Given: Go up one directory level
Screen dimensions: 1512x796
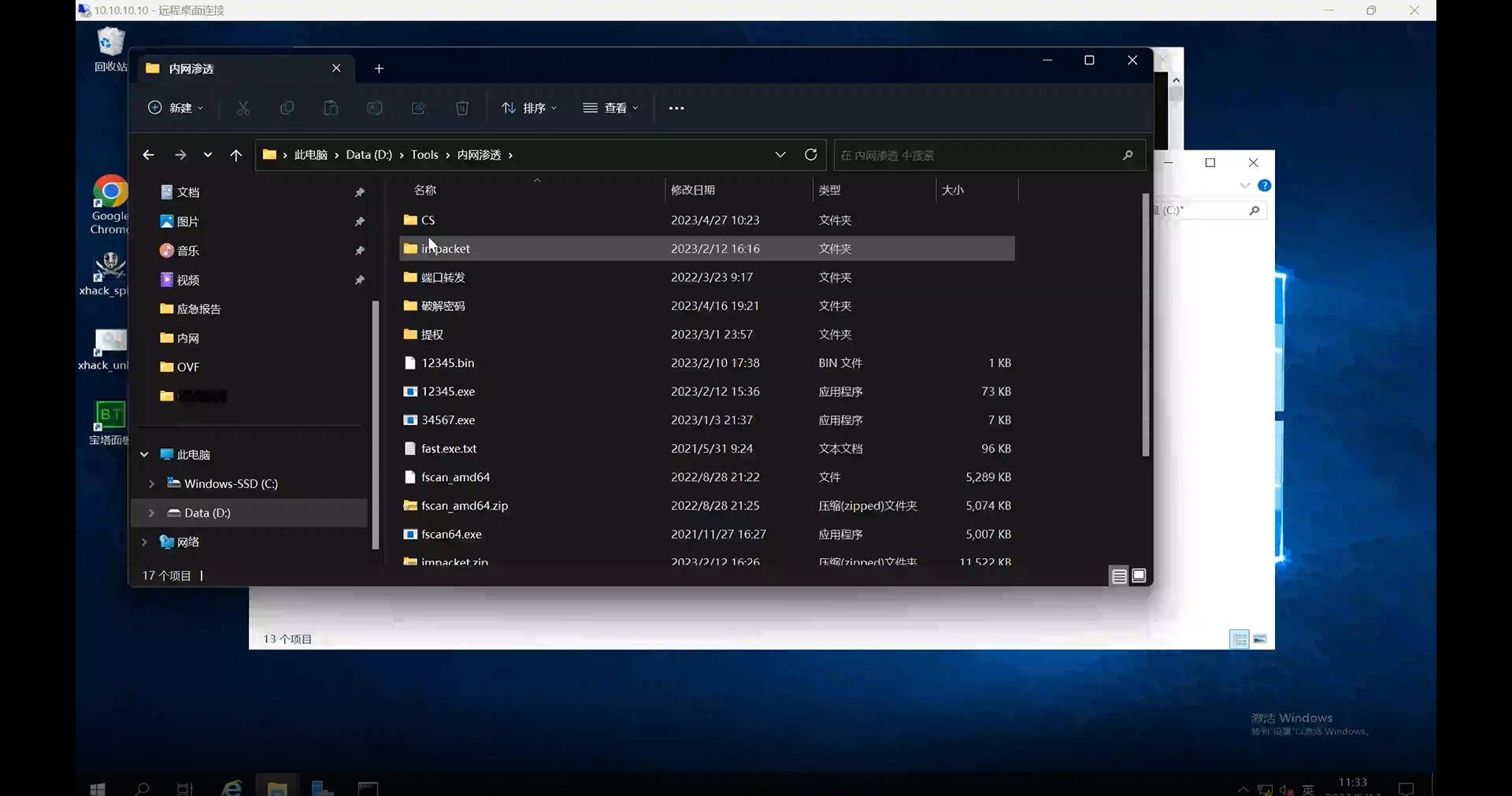Looking at the screenshot, I should (x=235, y=155).
